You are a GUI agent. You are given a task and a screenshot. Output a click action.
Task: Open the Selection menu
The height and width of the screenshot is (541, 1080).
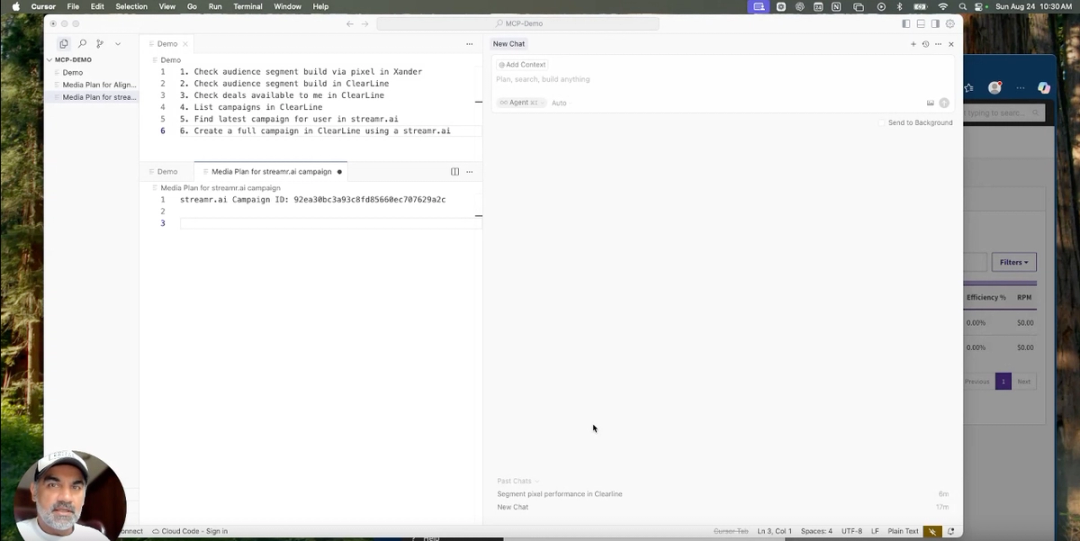click(x=132, y=6)
